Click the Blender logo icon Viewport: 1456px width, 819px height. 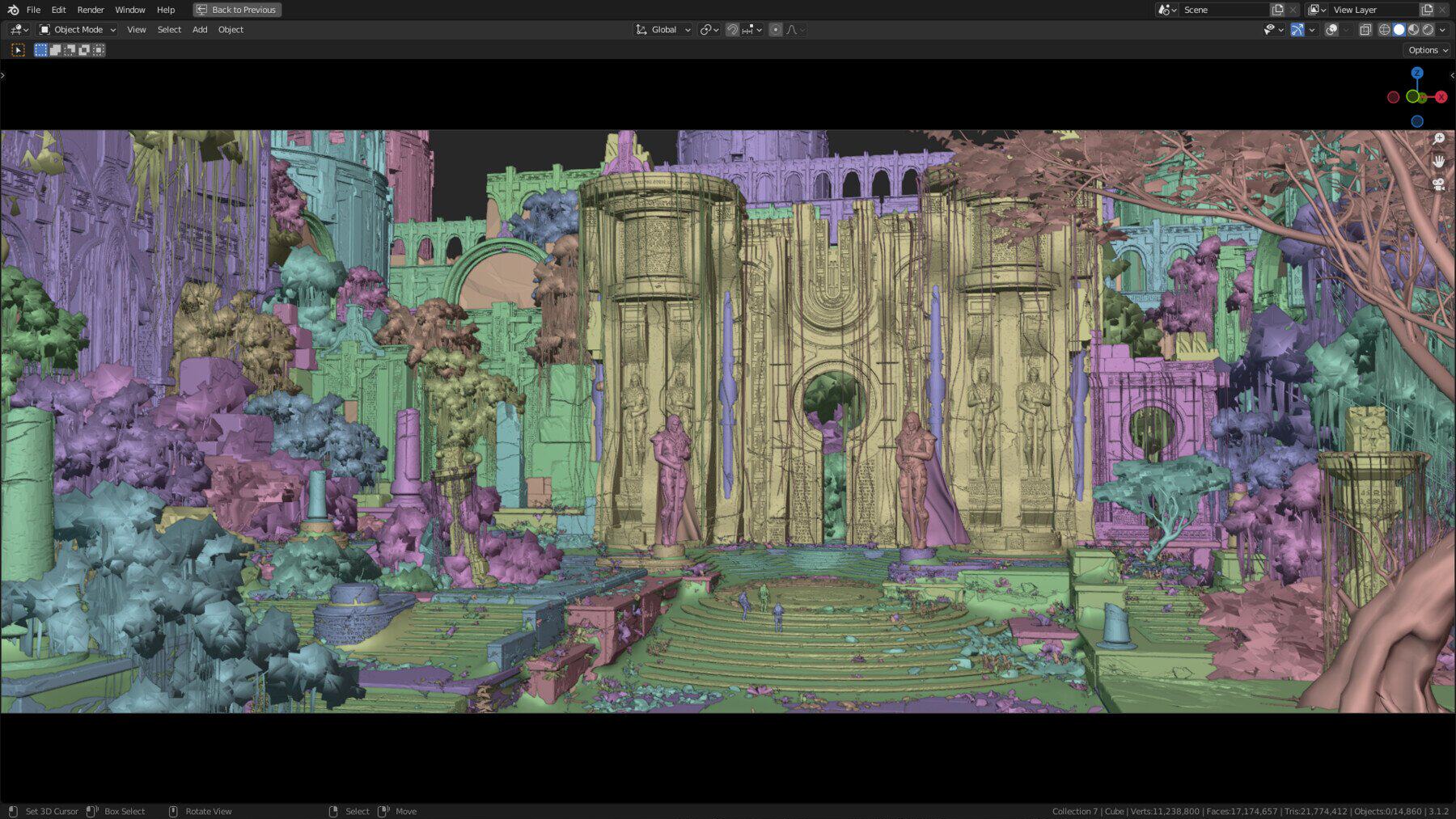13,10
